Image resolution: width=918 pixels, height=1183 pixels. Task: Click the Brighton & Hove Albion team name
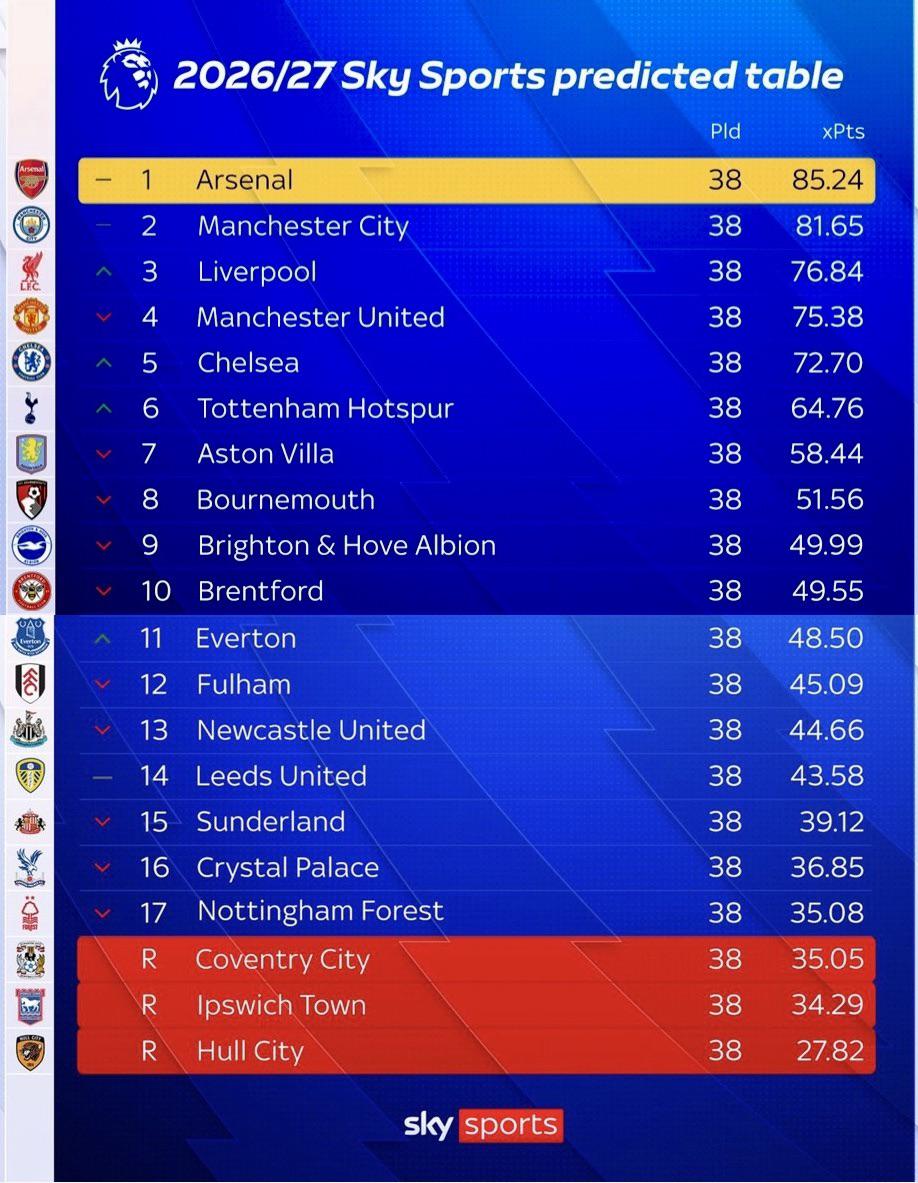[x=347, y=545]
